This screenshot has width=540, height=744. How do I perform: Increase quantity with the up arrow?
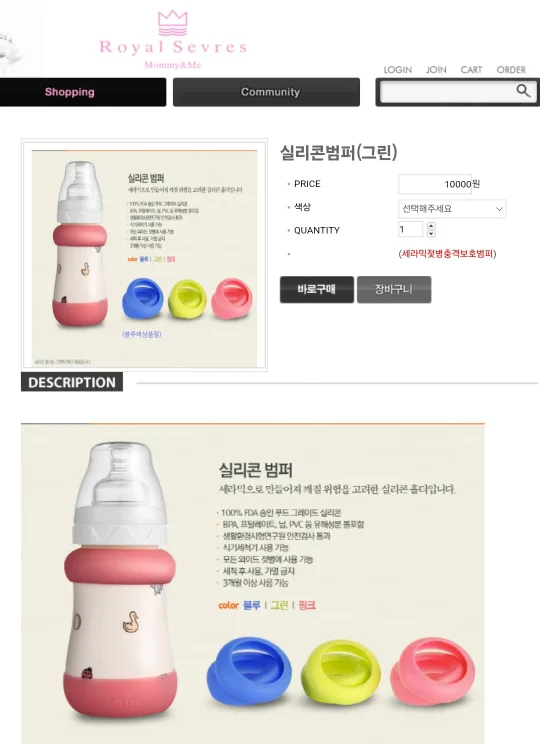(431, 226)
